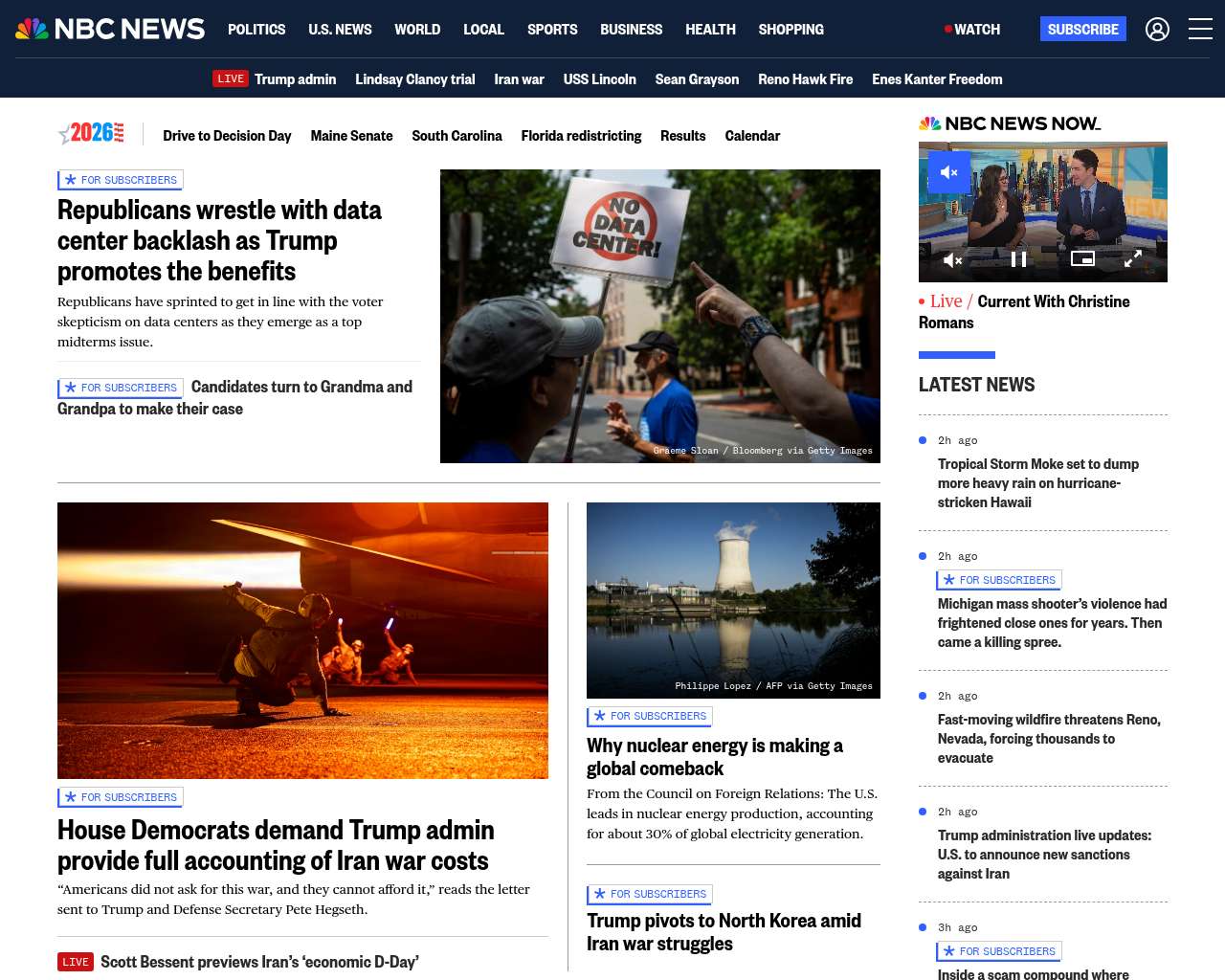Click the For Subscribers badge above nuclear energy headline
This screenshot has width=1225, height=980.
[649, 716]
